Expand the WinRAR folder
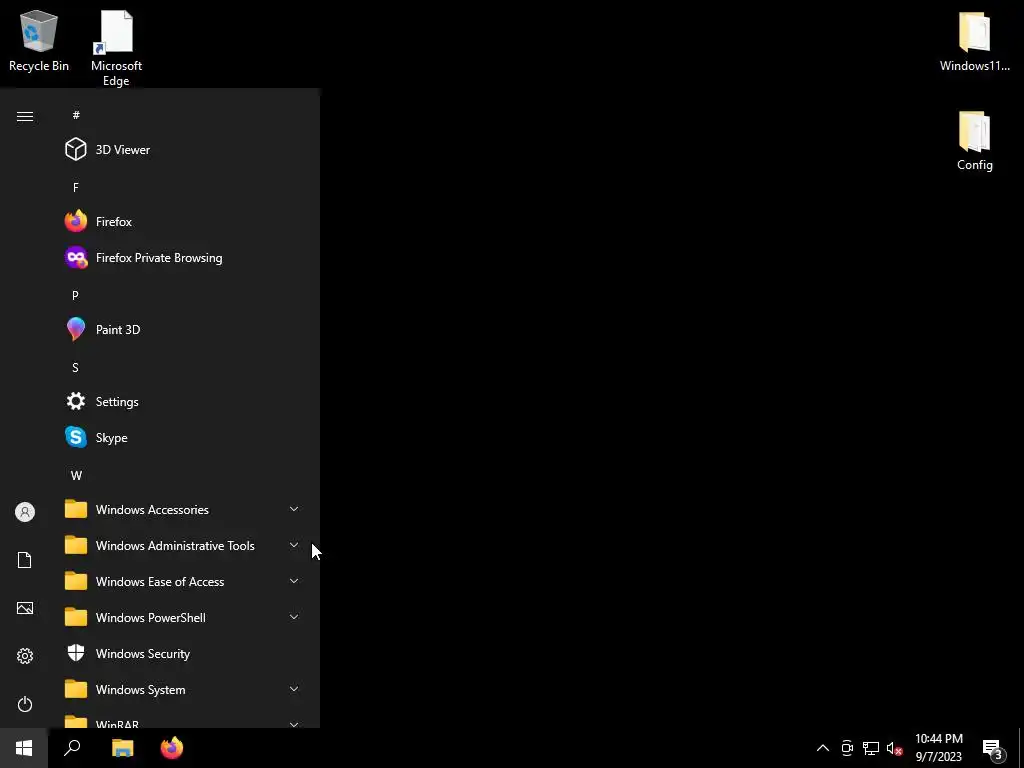1024x768 pixels. tap(183, 721)
